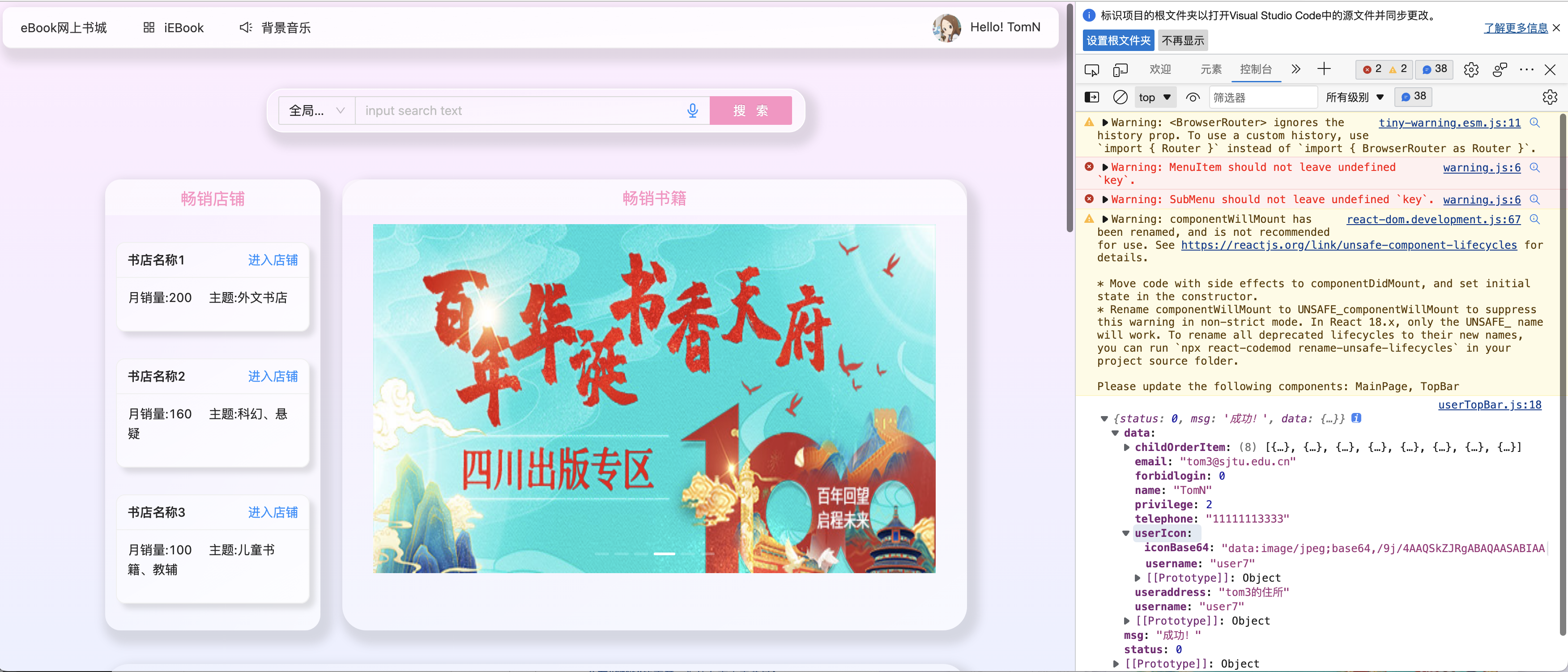Open more DevTools options via ellipsis icon

pos(1527,69)
